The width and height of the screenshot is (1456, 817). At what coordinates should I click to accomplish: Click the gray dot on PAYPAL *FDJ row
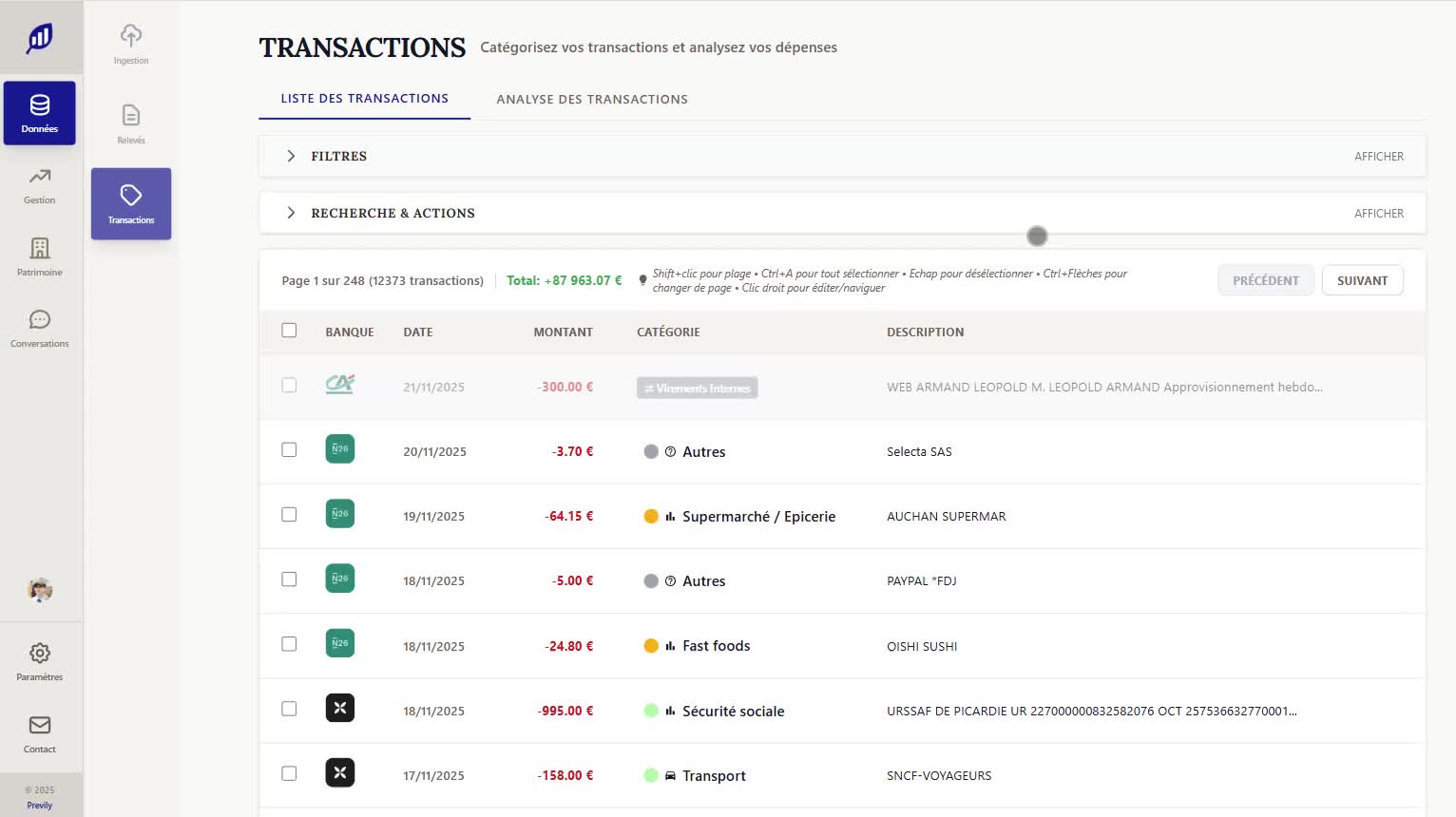pyautogui.click(x=651, y=581)
